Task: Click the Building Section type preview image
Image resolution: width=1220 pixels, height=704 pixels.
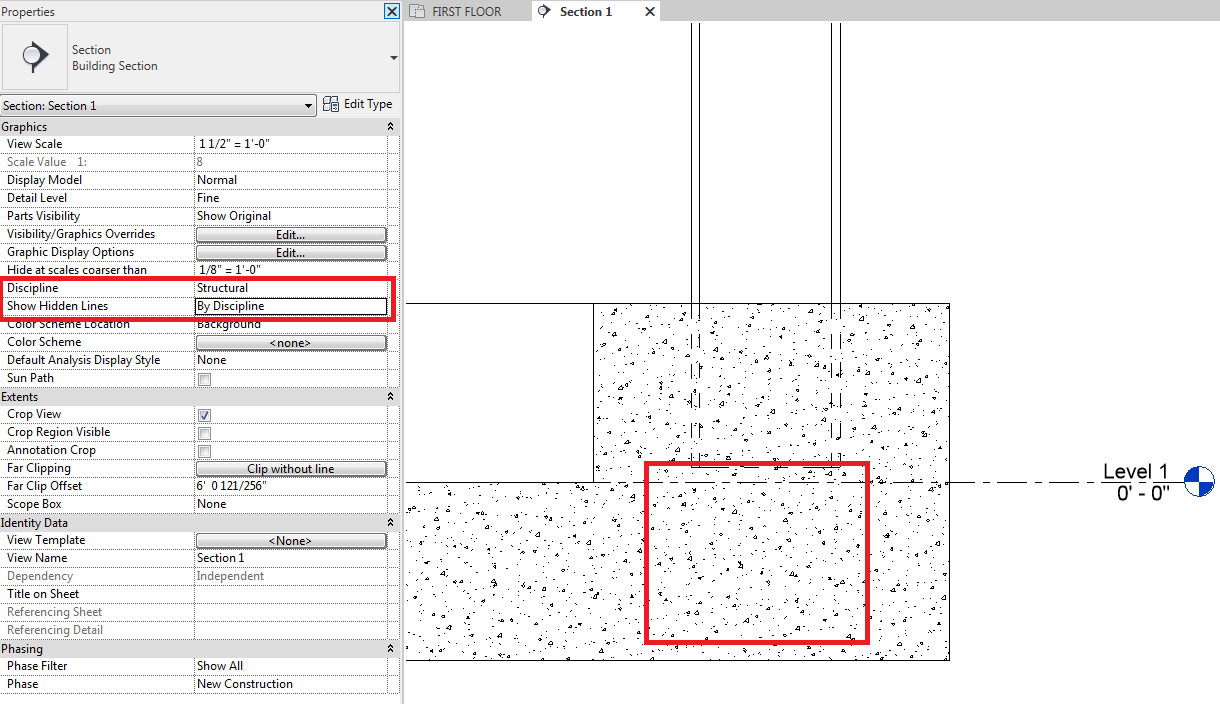Action: (x=34, y=56)
